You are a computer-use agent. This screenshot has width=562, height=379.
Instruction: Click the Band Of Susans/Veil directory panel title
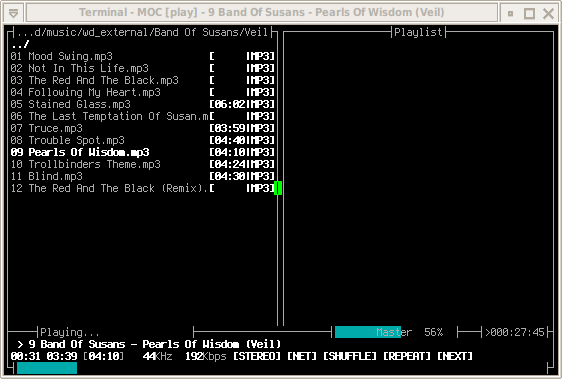pyautogui.click(x=142, y=32)
